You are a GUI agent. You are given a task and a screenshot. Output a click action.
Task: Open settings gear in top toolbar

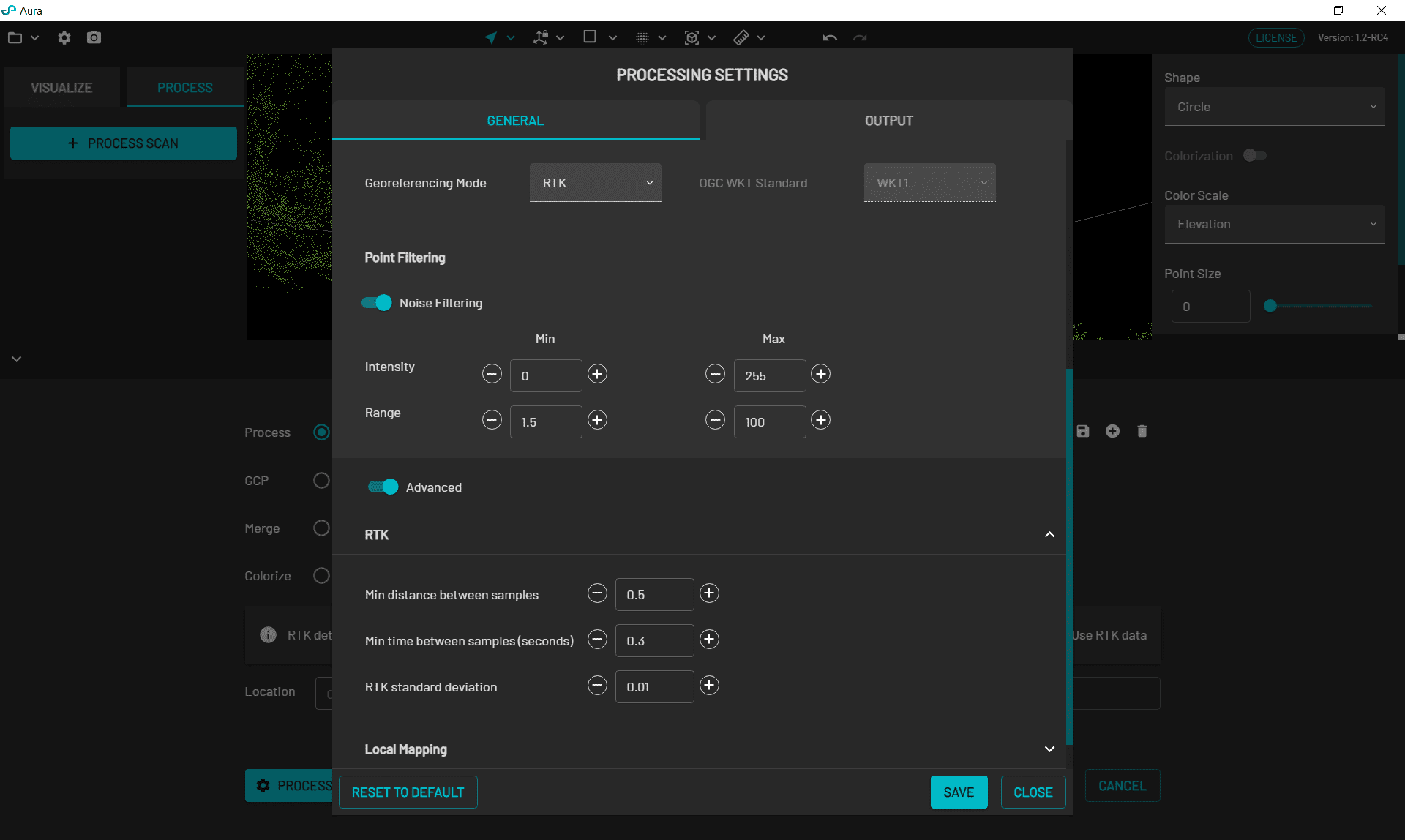pyautogui.click(x=64, y=37)
